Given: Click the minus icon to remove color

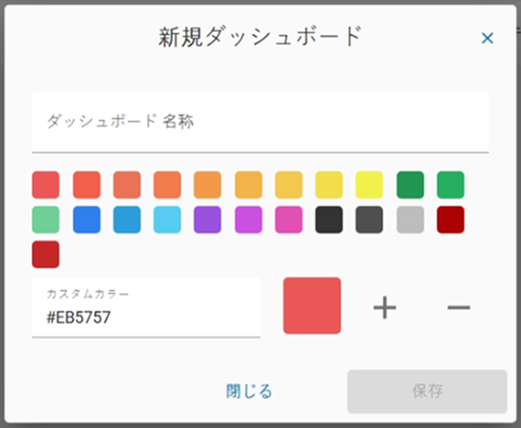Looking at the screenshot, I should (459, 307).
